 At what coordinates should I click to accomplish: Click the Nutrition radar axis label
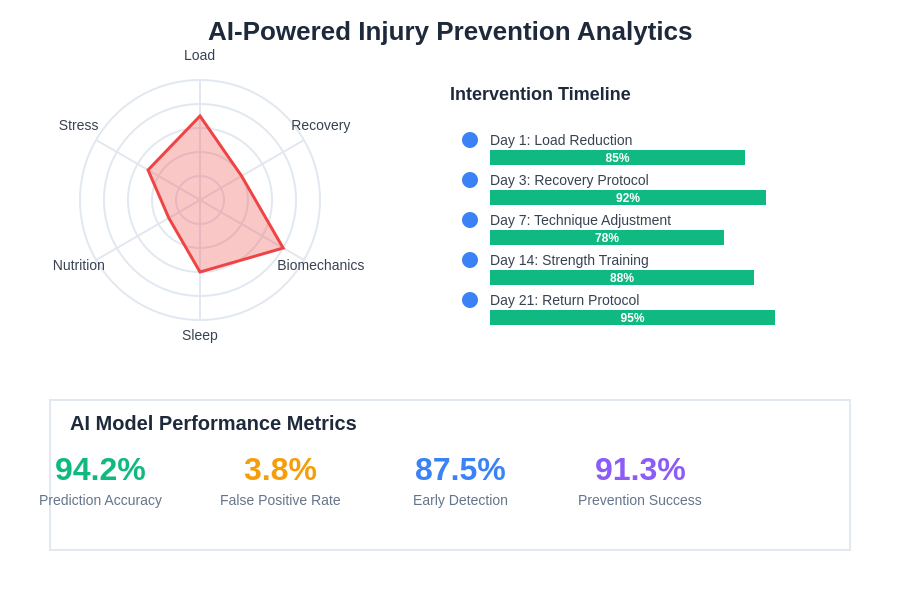coord(79,265)
